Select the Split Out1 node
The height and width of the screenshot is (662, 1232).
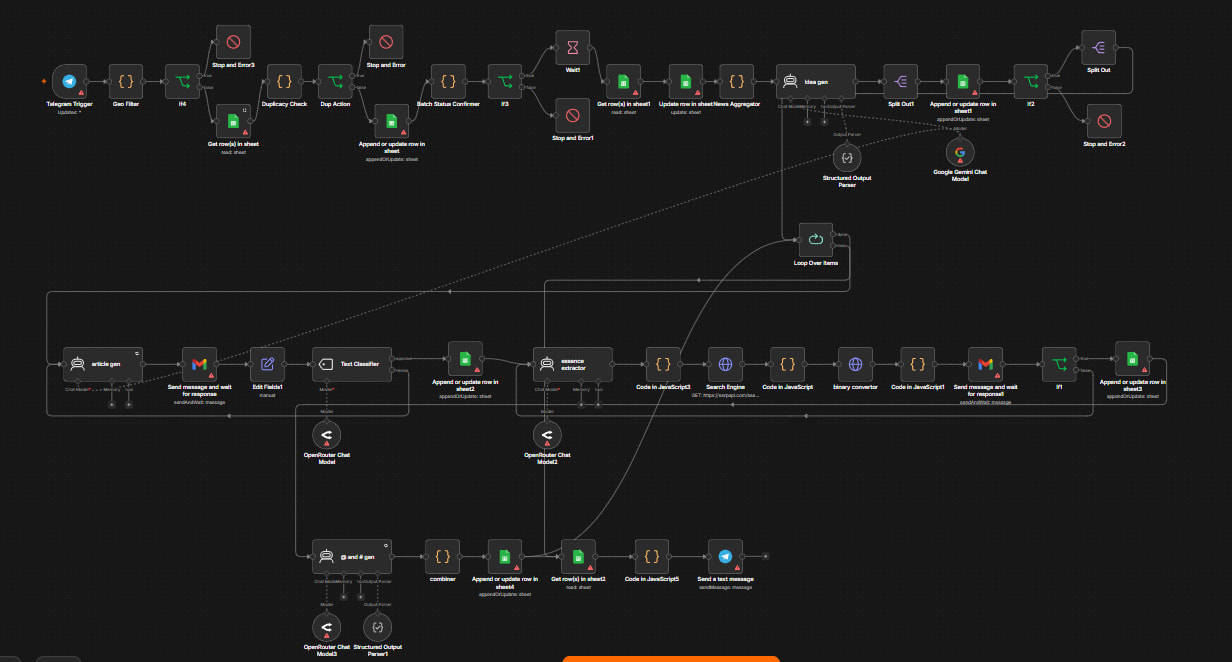[x=900, y=82]
